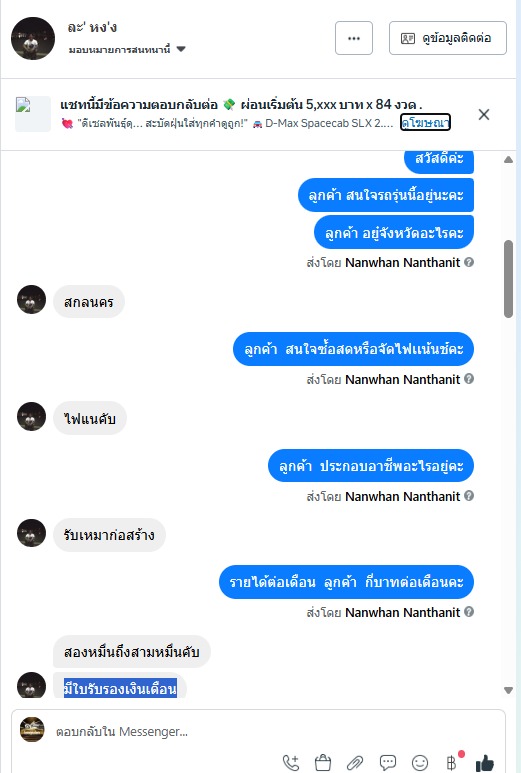
Task: Click the ad thumbnail in banner
Action: coord(33,114)
